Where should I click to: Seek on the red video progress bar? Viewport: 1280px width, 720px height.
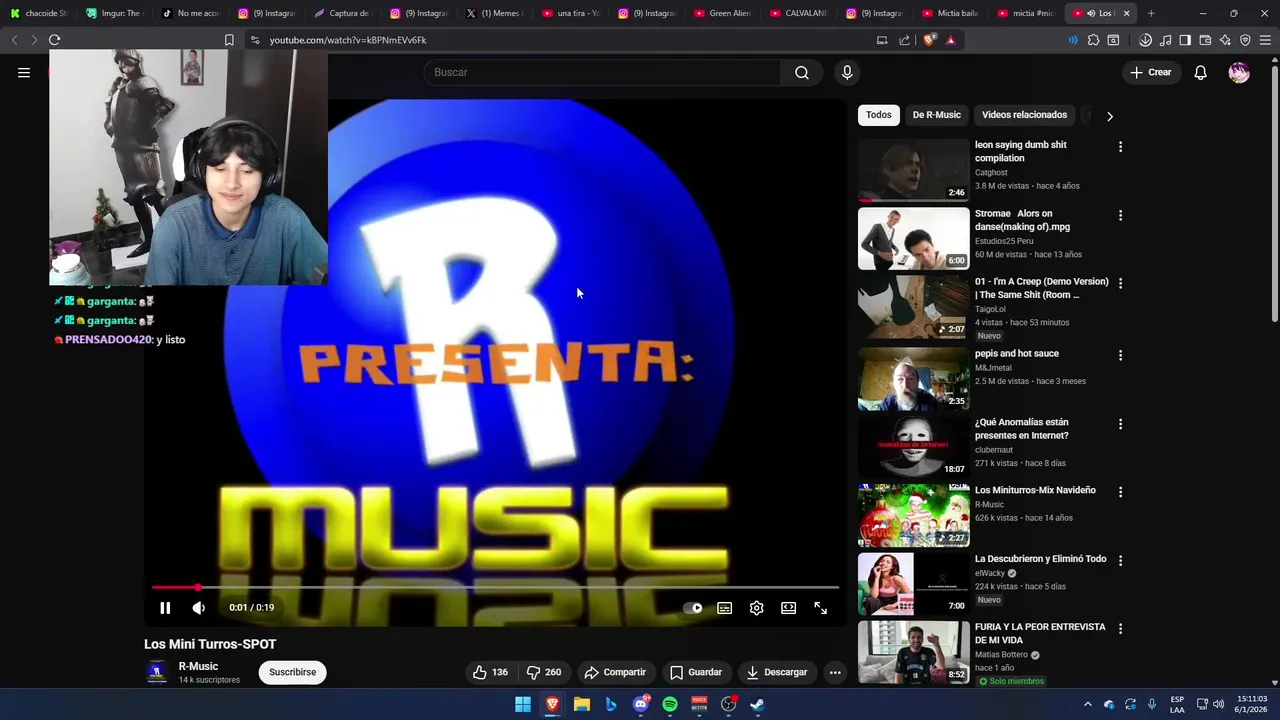[x=495, y=588]
